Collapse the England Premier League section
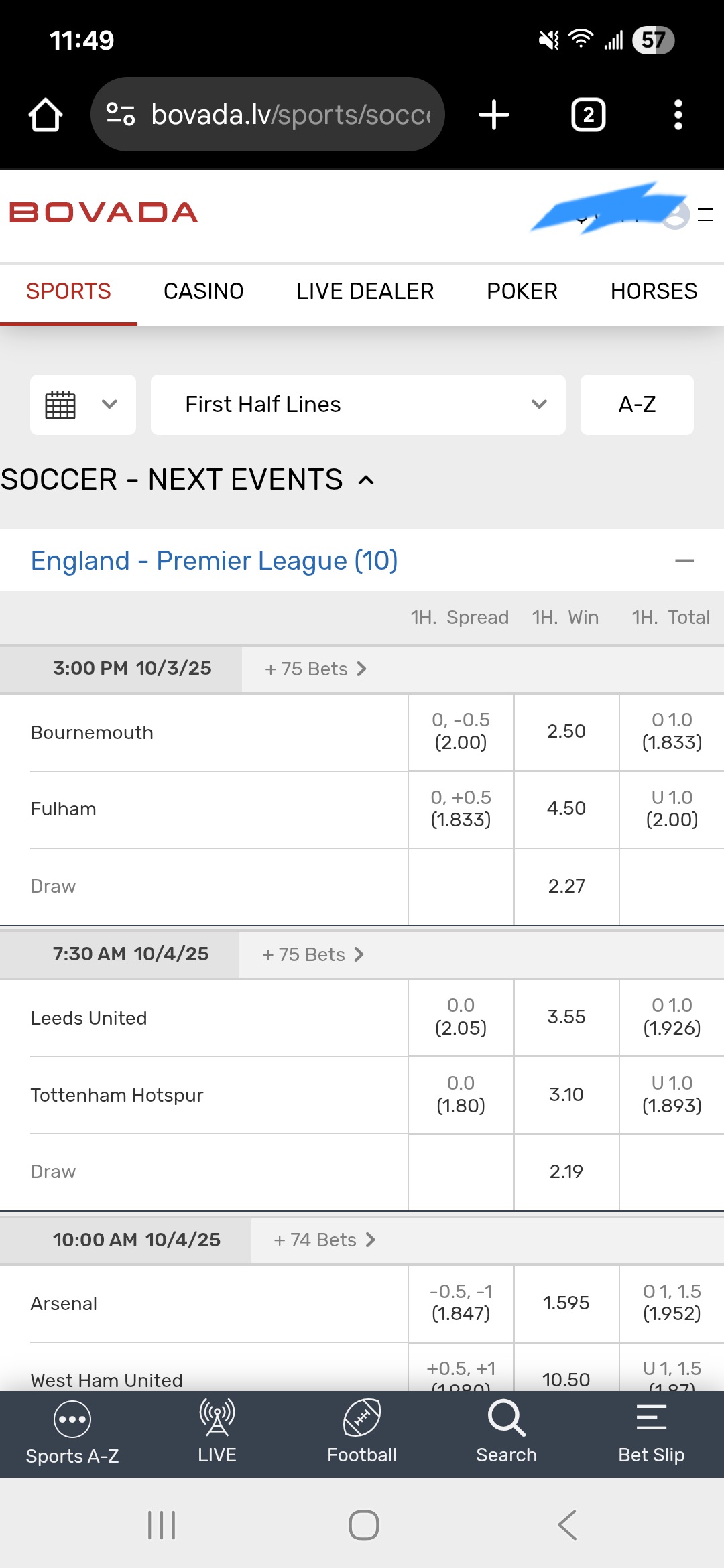 684,560
